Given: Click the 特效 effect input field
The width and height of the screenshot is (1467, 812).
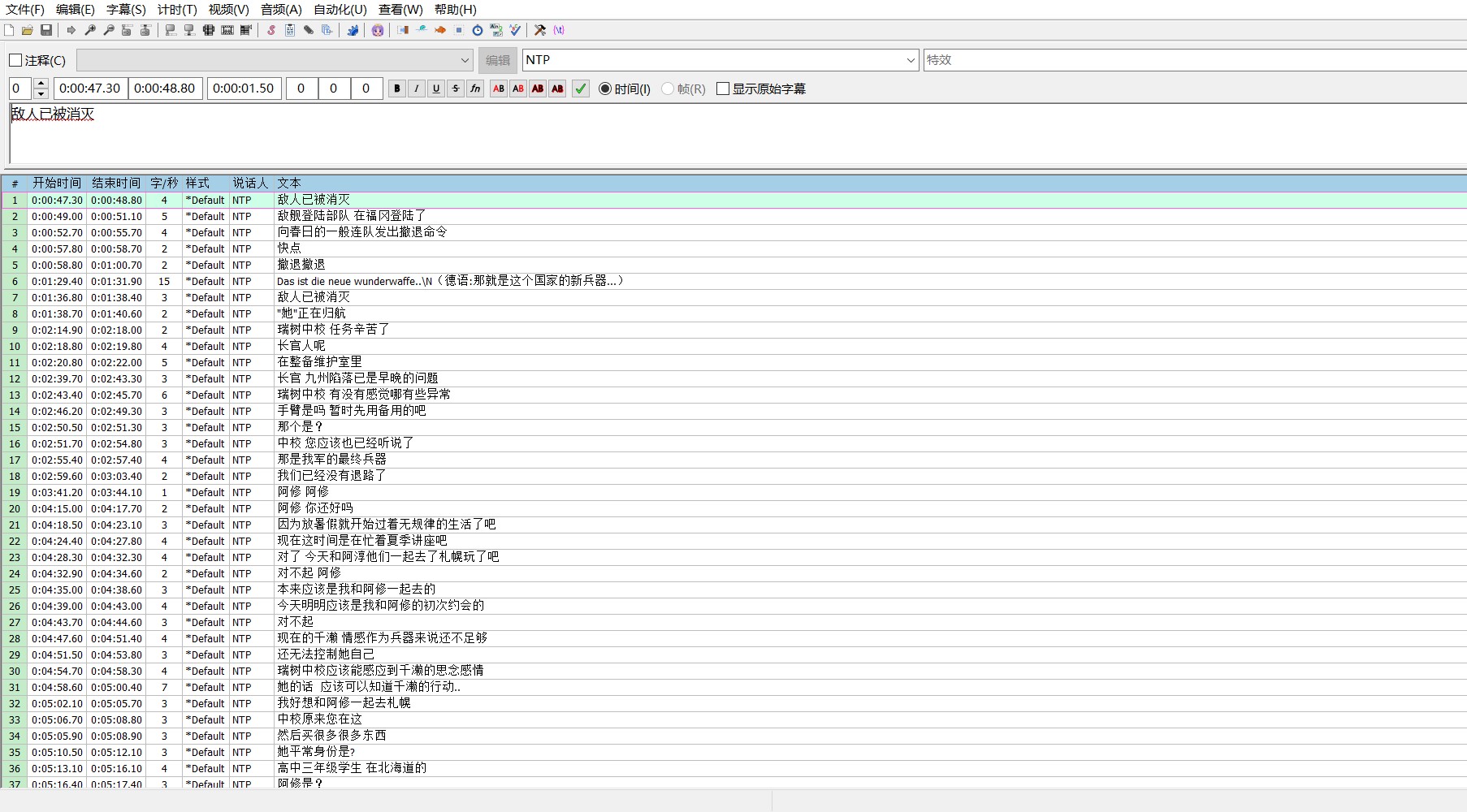Looking at the screenshot, I should click(1194, 60).
